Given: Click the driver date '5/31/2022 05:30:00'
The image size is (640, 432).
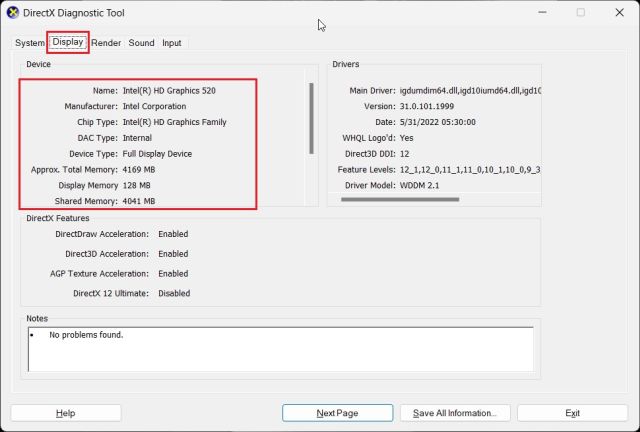Looking at the screenshot, I should [x=438, y=122].
